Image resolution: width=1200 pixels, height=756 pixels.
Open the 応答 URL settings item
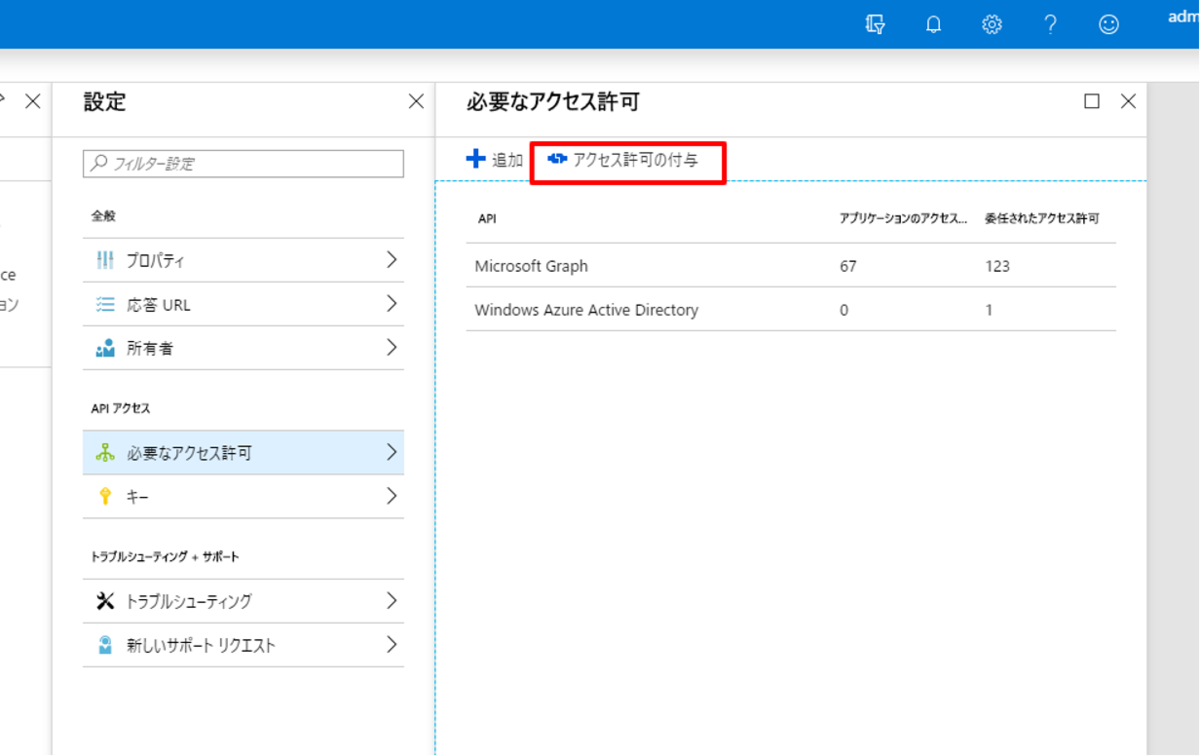click(243, 304)
